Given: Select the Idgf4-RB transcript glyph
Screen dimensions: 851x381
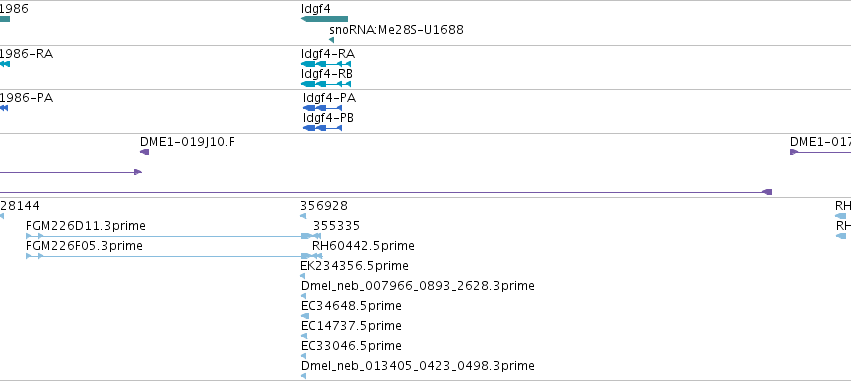Looking at the screenshot, I should [x=326, y=84].
